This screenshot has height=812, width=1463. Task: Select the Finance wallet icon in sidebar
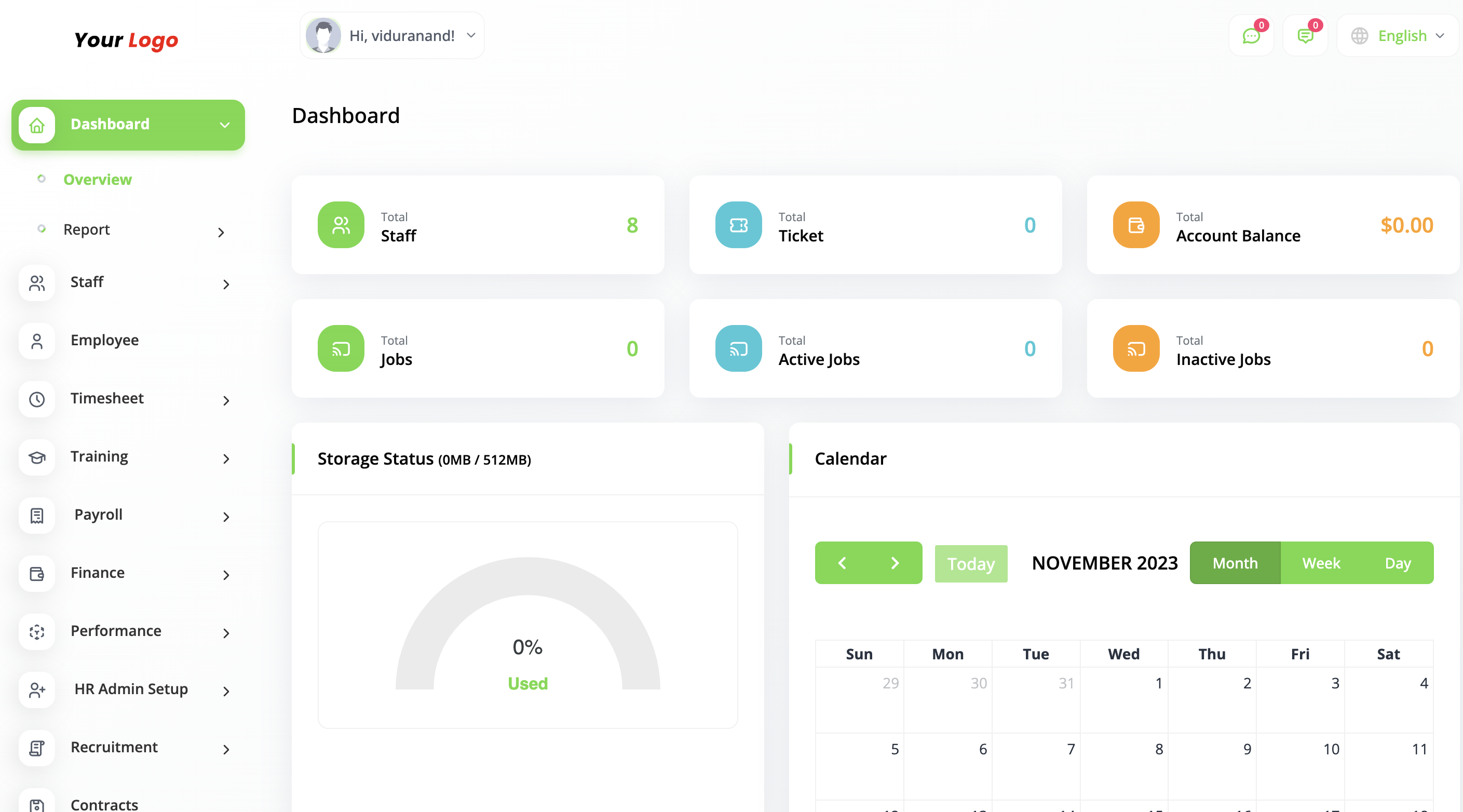(36, 574)
